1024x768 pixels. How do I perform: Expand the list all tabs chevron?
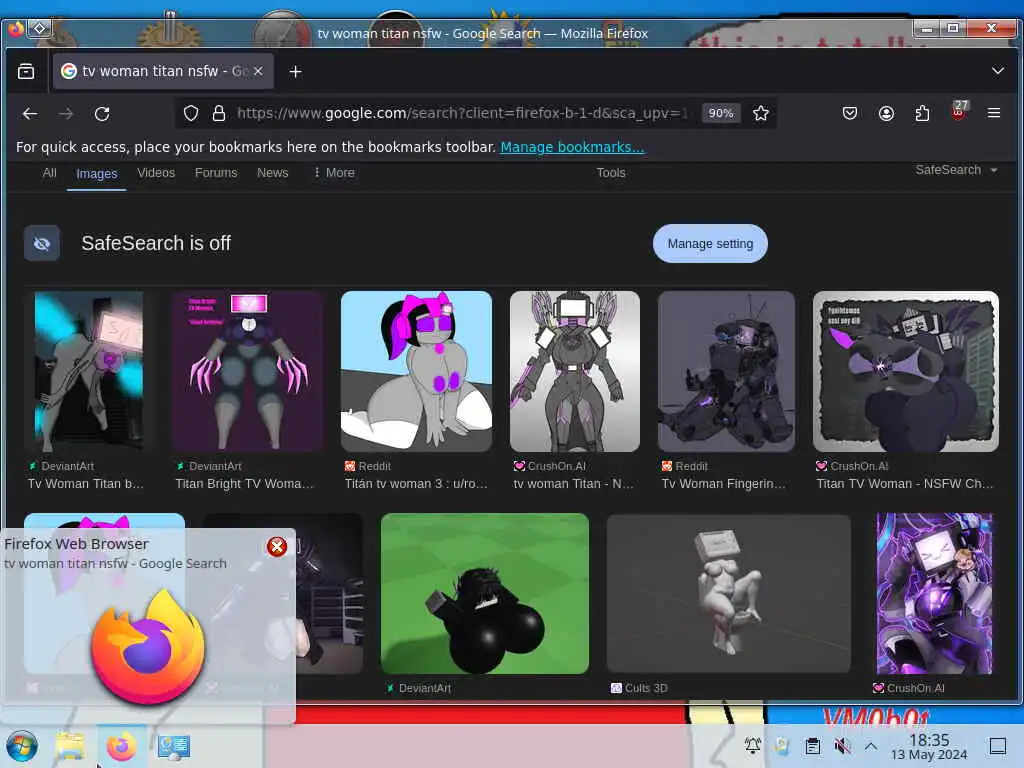(997, 71)
